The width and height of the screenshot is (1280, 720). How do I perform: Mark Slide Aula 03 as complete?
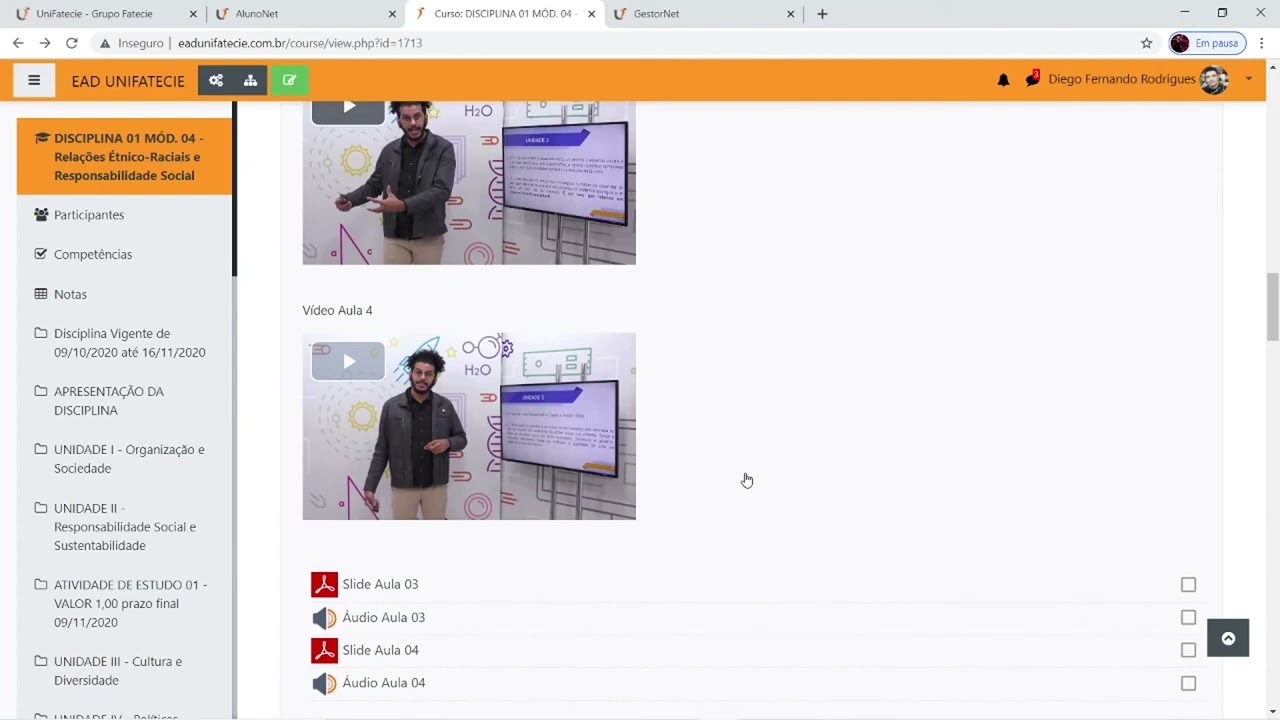pos(1188,584)
